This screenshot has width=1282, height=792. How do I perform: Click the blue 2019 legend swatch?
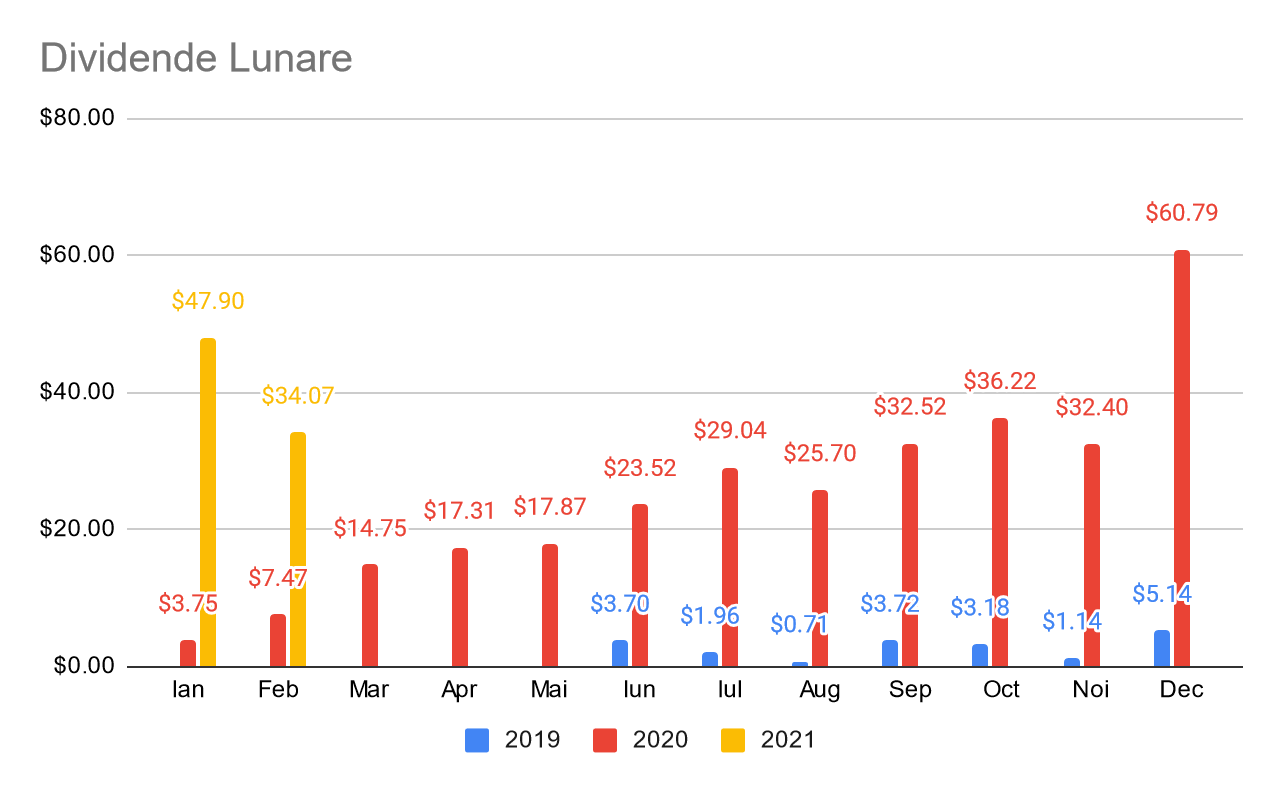click(x=477, y=740)
